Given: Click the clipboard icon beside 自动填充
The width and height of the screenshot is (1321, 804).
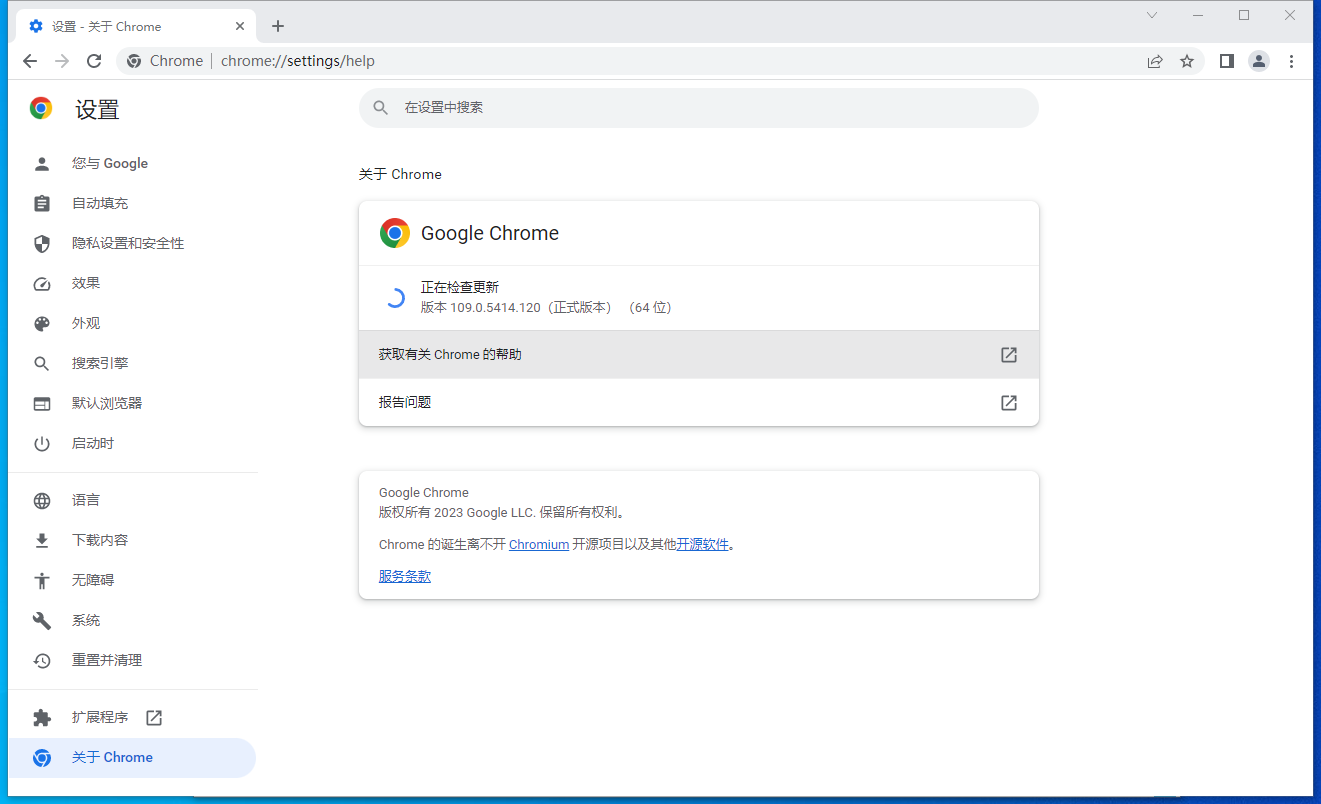Looking at the screenshot, I should 41,203.
